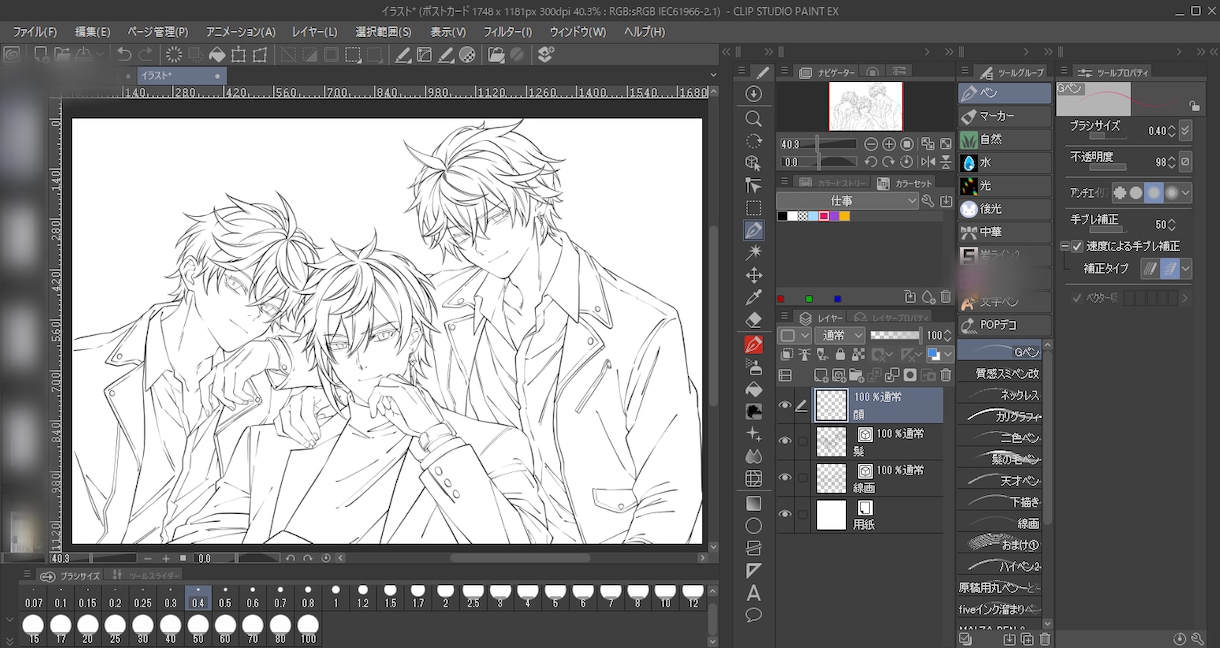Open the 補正タイプ dropdown arrow
Screen dimensions: 1220x648
pyautogui.click(x=1186, y=268)
